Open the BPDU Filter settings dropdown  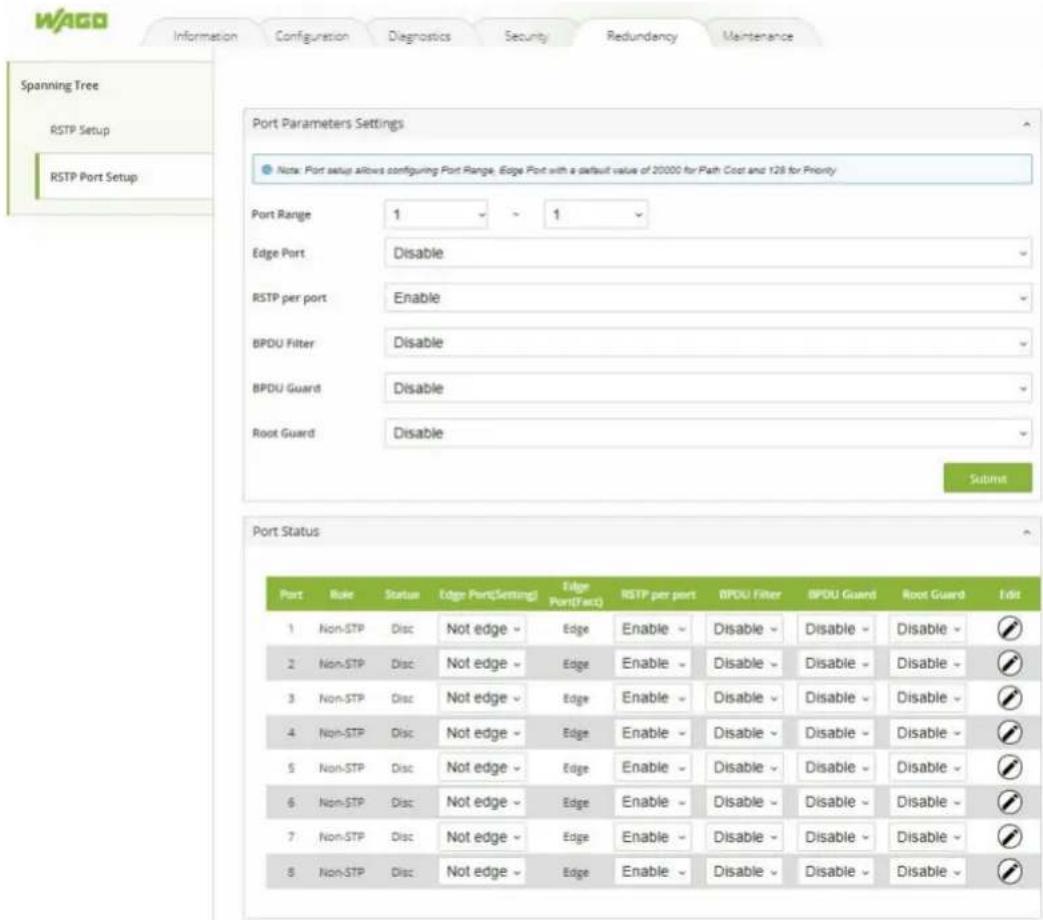708,343
